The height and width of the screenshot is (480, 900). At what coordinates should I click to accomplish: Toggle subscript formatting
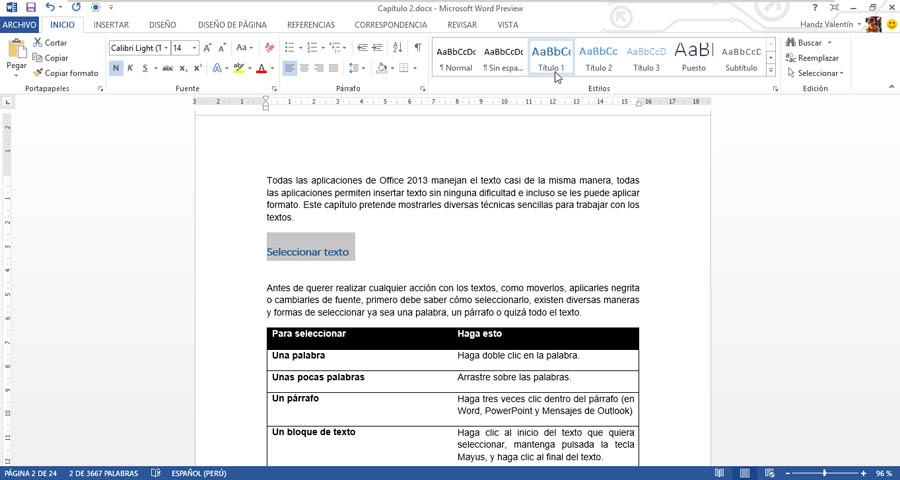click(183, 69)
